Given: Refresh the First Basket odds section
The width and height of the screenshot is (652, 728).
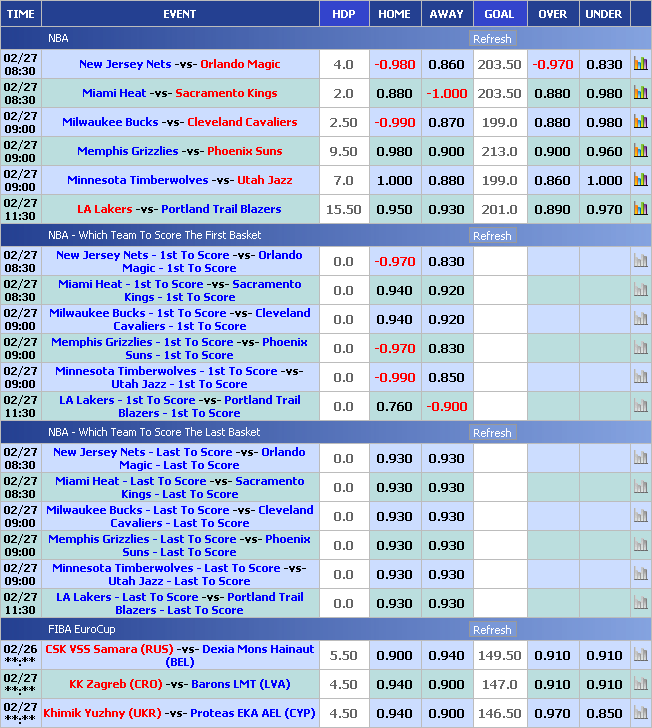Looking at the screenshot, I should pos(492,236).
